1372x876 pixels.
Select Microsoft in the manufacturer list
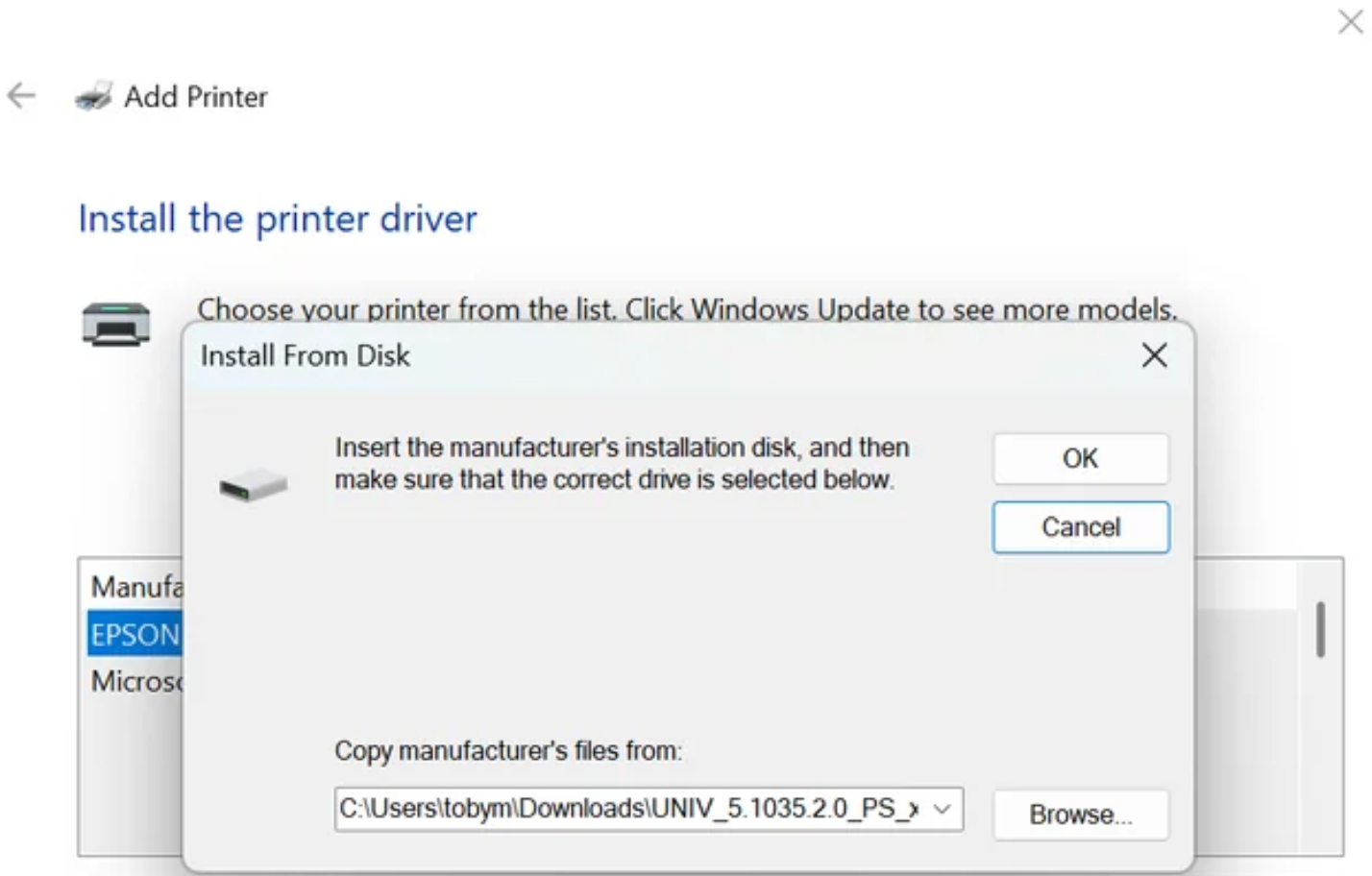tap(135, 681)
